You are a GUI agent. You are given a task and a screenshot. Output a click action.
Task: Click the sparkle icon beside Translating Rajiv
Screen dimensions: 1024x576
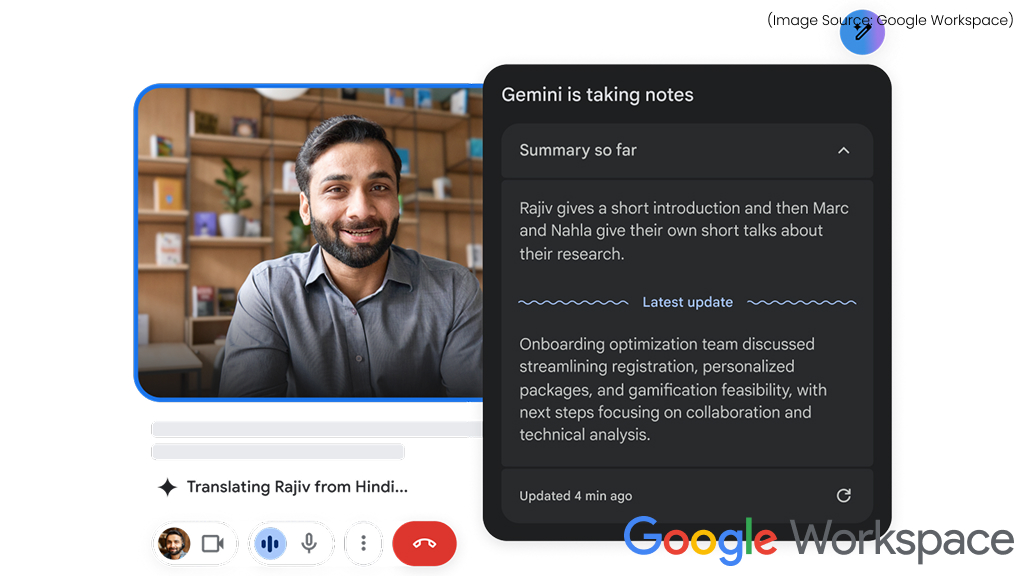click(x=167, y=487)
